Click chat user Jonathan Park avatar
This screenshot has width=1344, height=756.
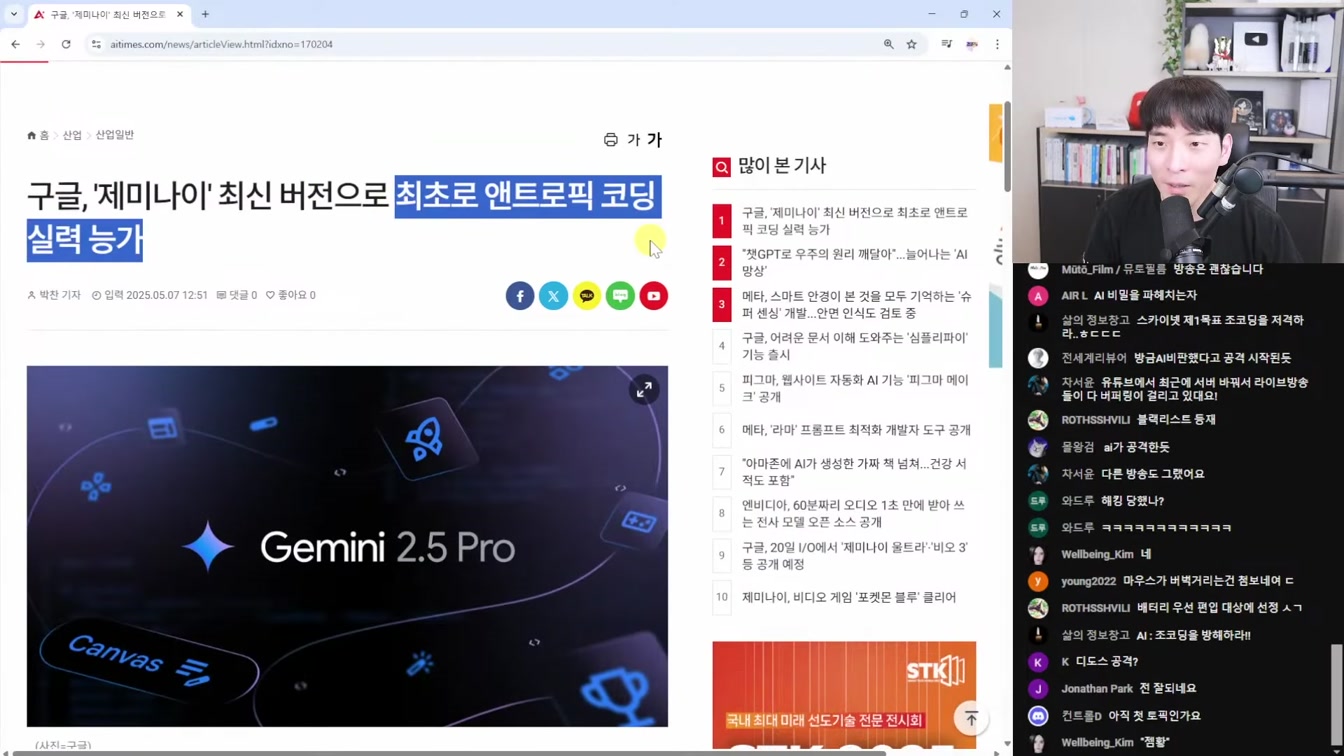point(1038,689)
